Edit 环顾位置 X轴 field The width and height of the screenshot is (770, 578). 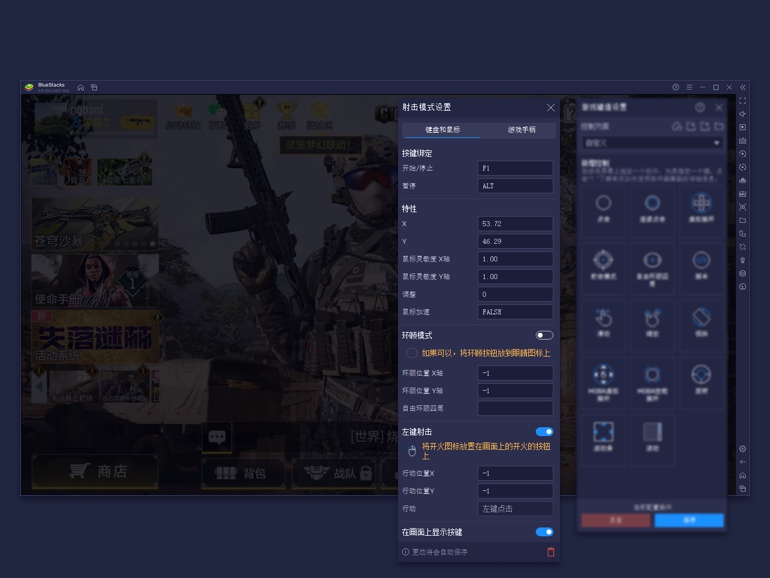point(515,373)
